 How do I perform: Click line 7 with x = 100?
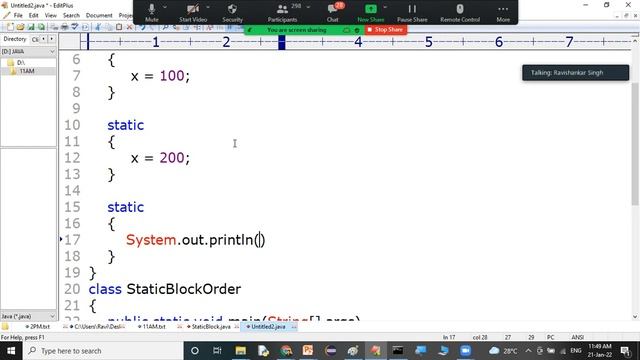click(160, 76)
